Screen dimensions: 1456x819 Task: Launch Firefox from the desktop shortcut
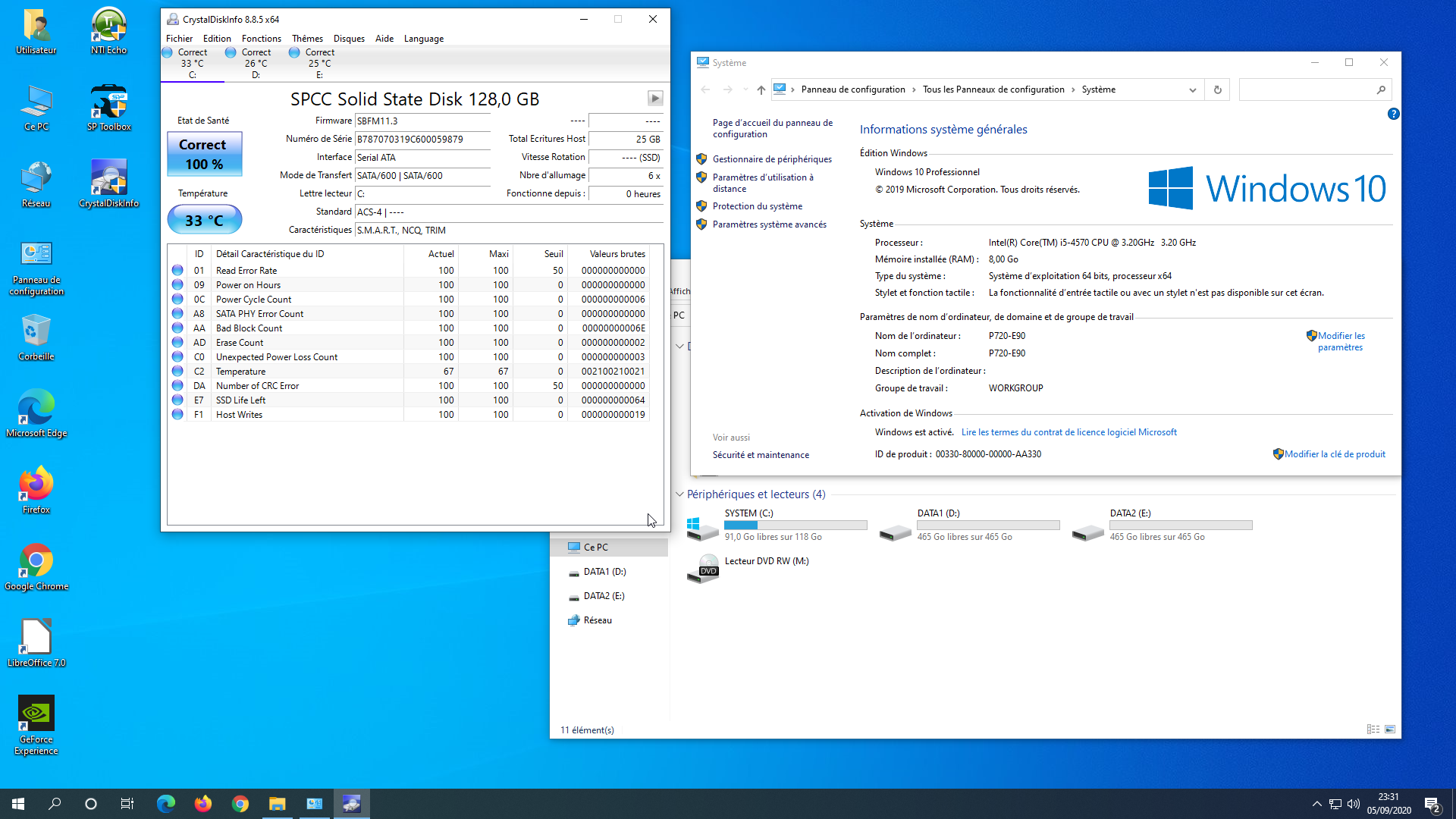click(36, 491)
